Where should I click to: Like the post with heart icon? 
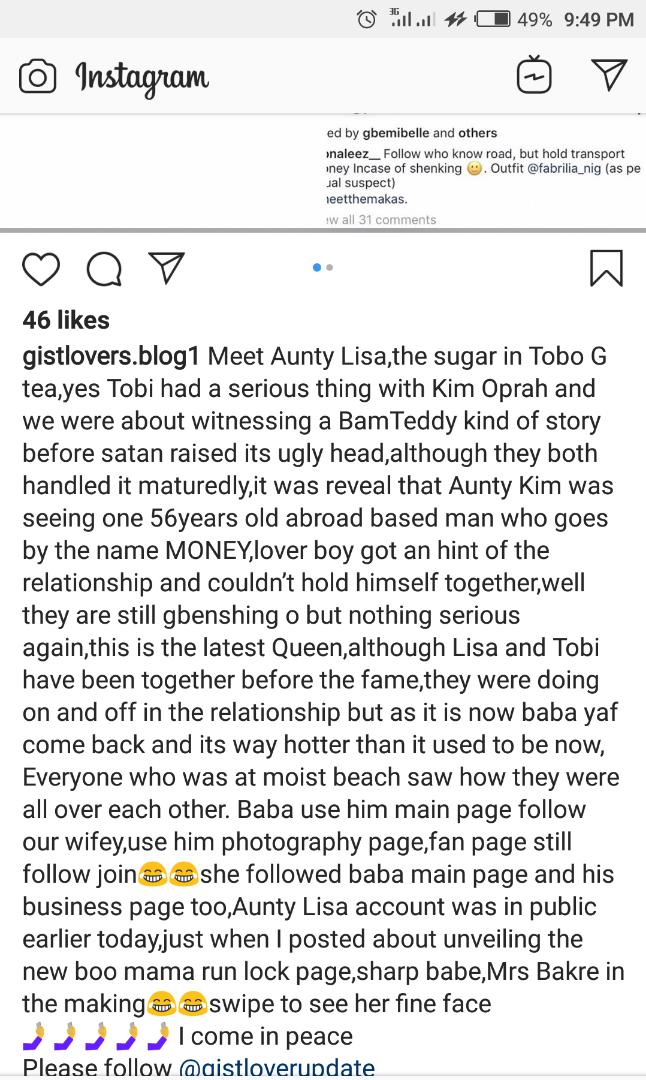click(x=41, y=267)
